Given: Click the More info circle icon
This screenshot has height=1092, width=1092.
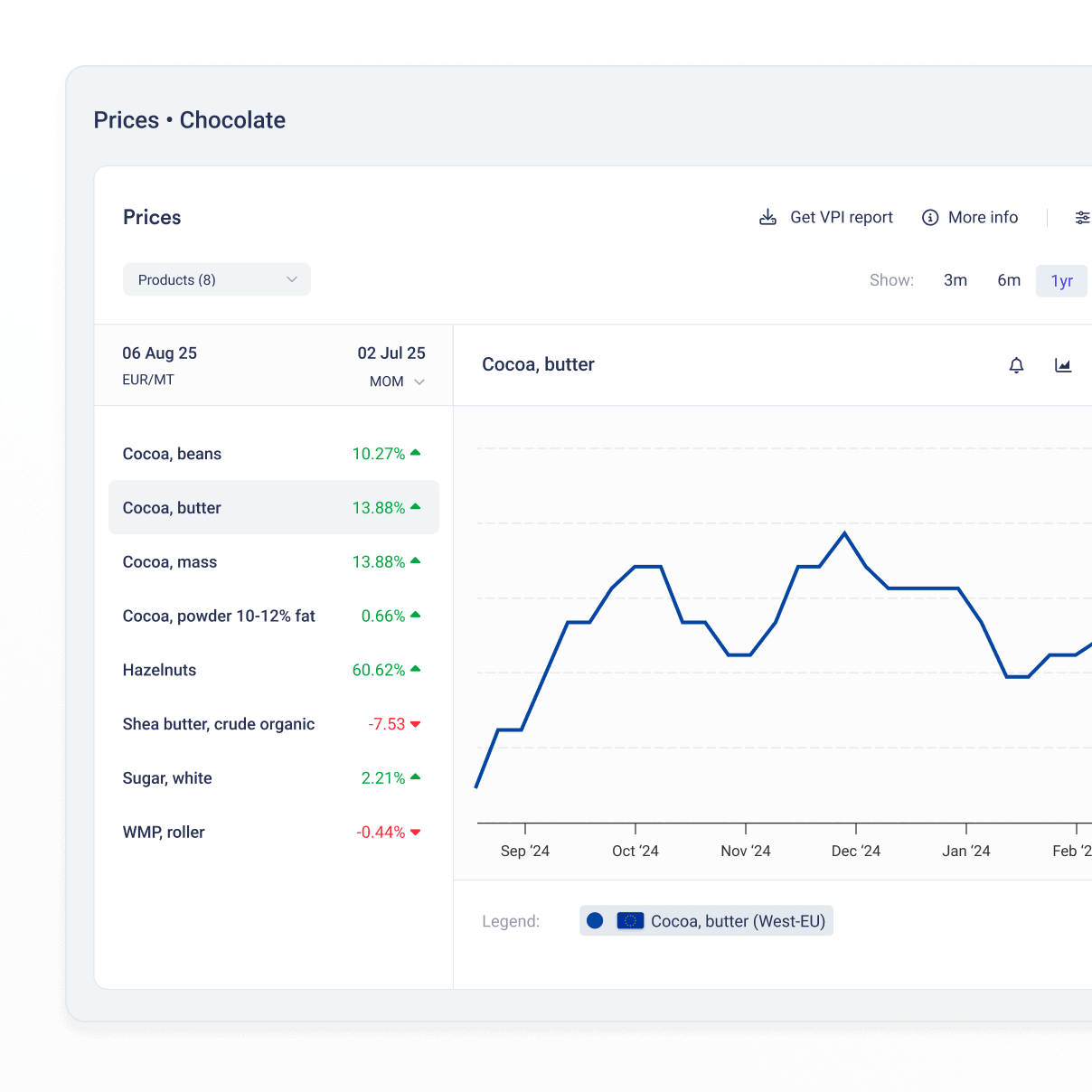Looking at the screenshot, I should point(930,218).
